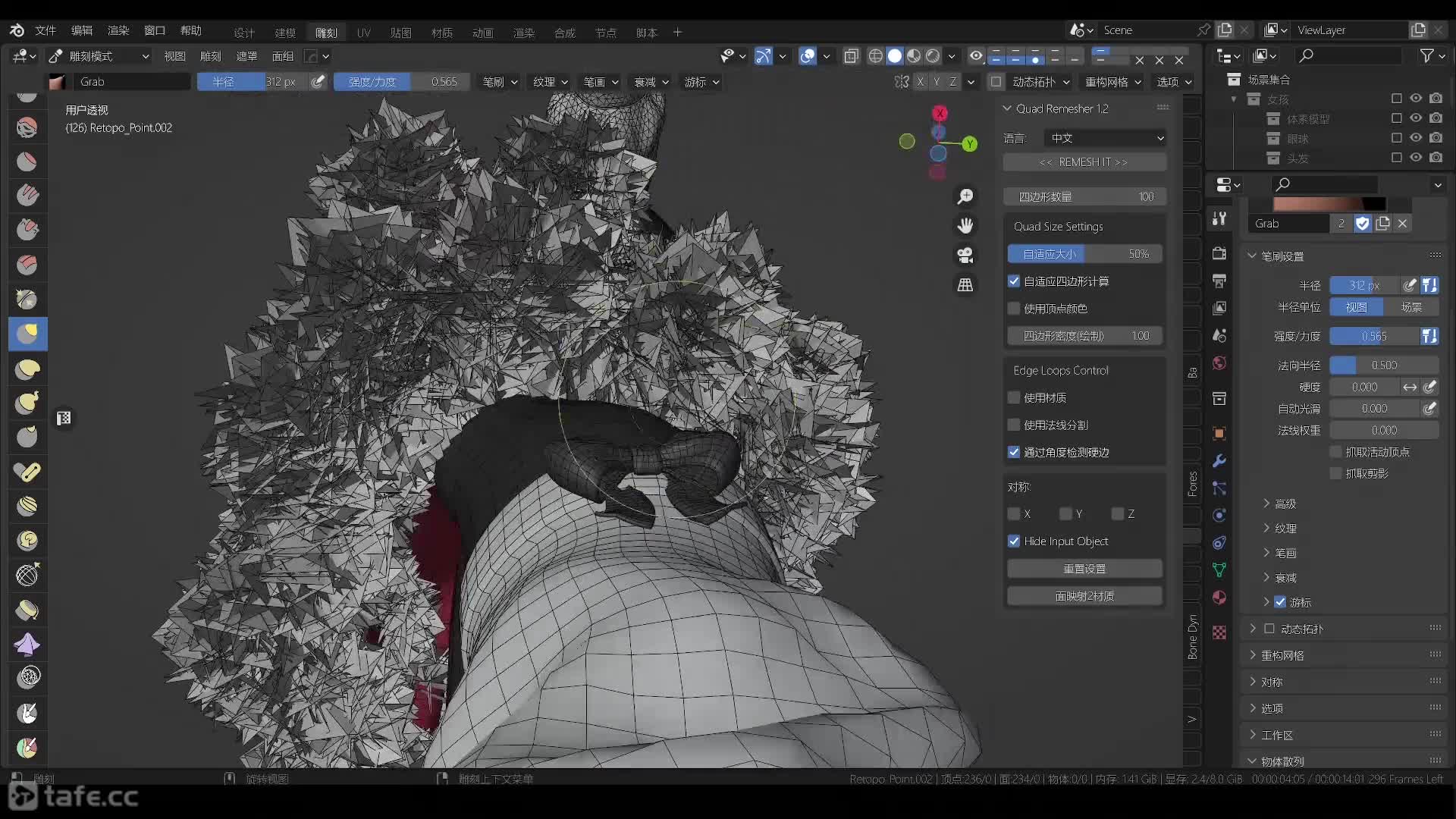Open the Texture checker properties tab

tap(1219, 633)
